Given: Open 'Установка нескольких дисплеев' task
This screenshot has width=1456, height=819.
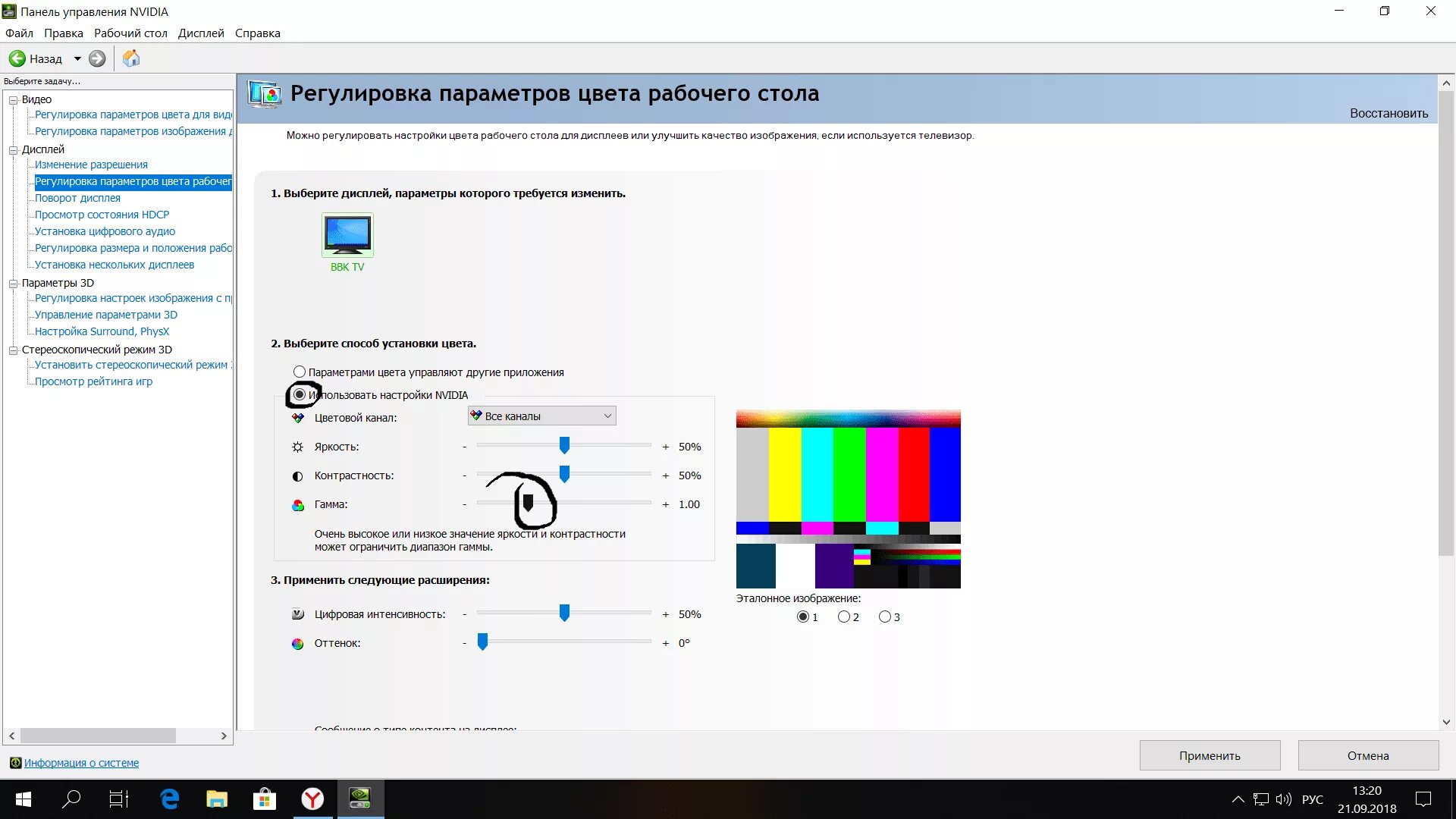Looking at the screenshot, I should [x=115, y=265].
